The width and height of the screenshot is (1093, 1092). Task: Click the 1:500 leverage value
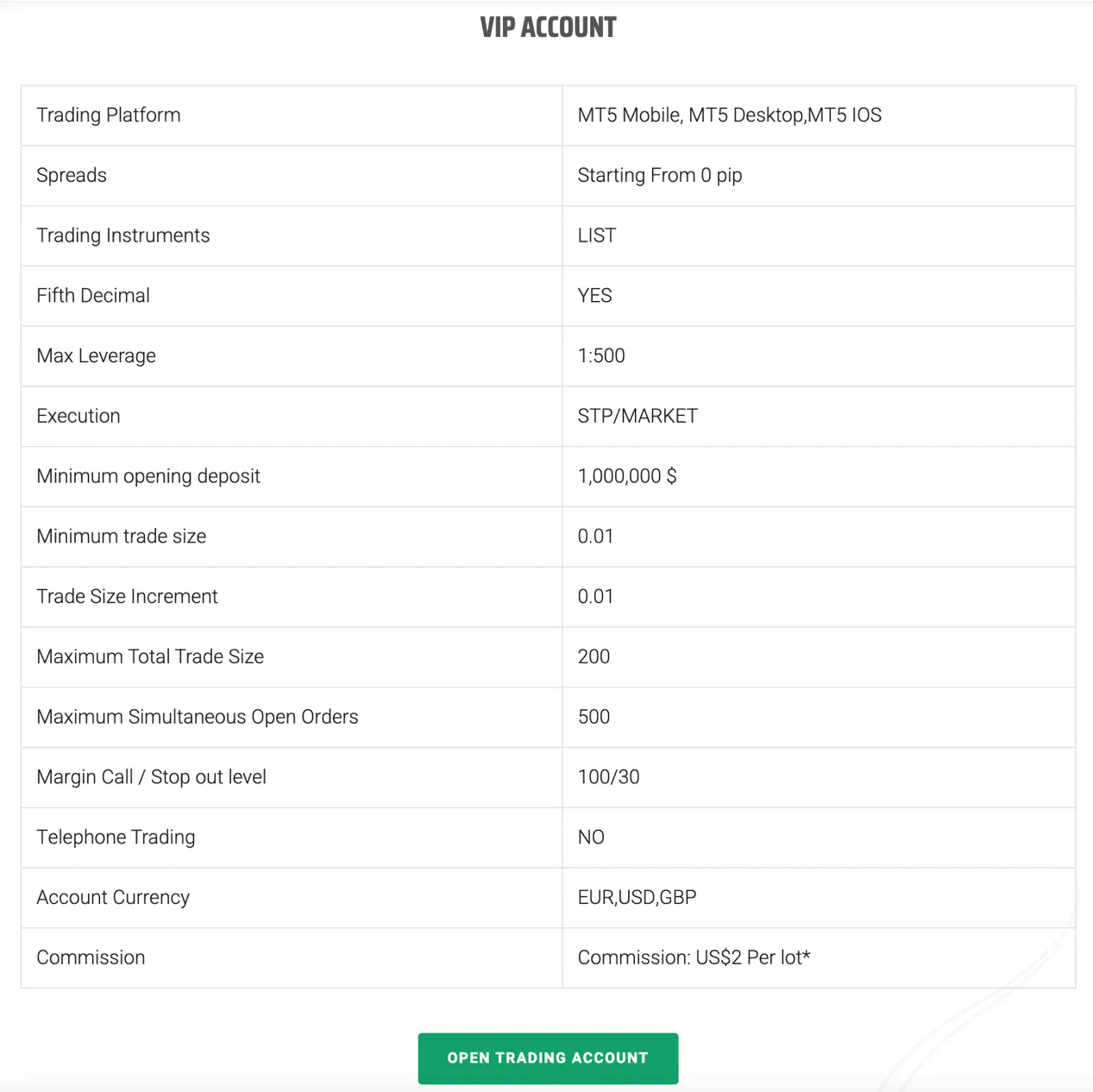pyautogui.click(x=601, y=356)
